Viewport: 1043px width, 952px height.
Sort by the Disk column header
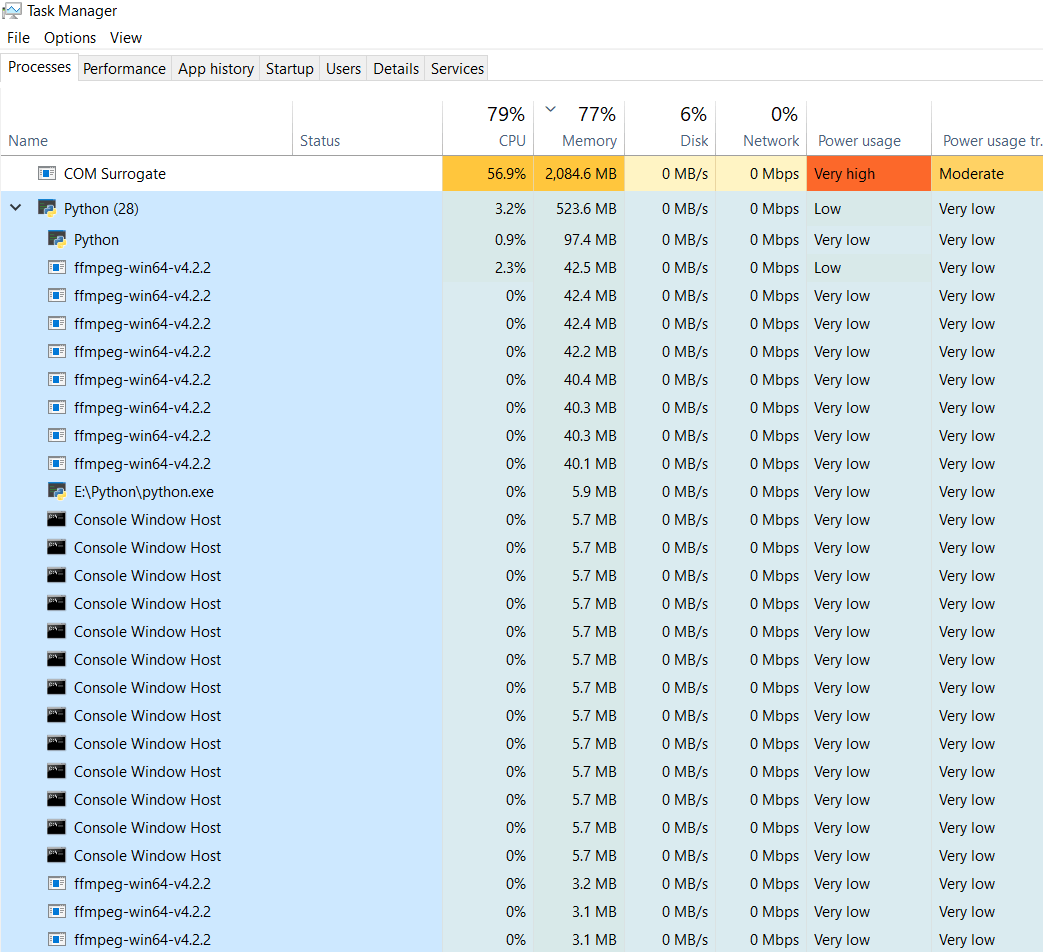(670, 128)
